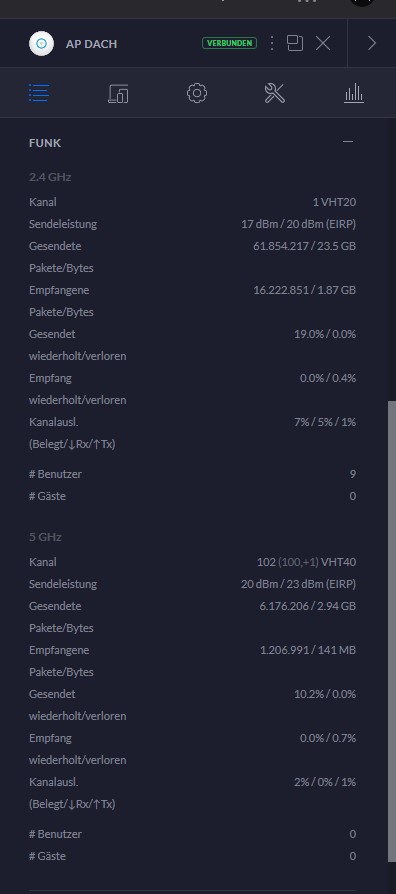Click the 102 (100,+1) VHT40 channel value
Image resolution: width=396 pixels, height=894 pixels.
306,562
